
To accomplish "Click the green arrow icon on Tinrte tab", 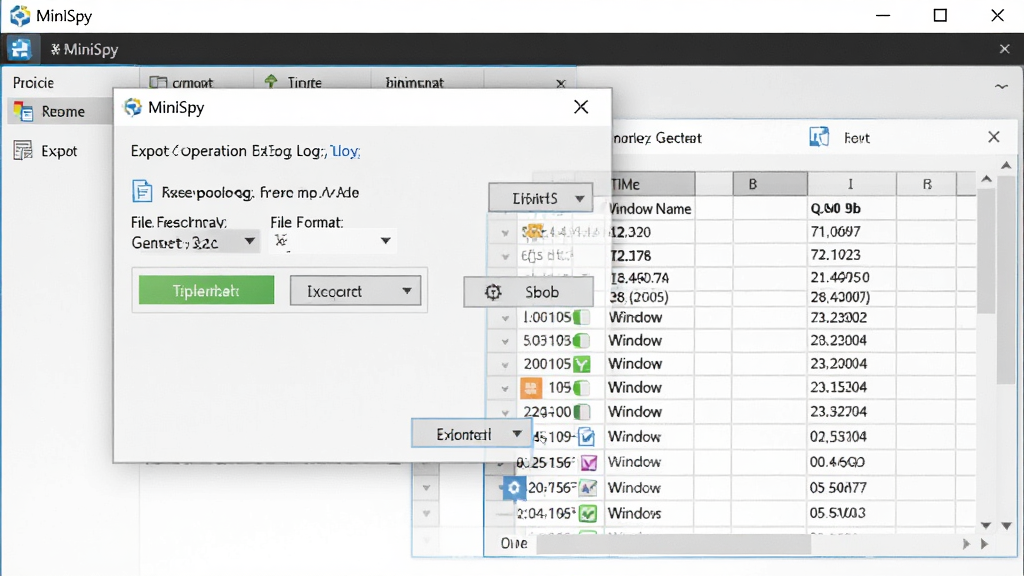I will (x=271, y=82).
